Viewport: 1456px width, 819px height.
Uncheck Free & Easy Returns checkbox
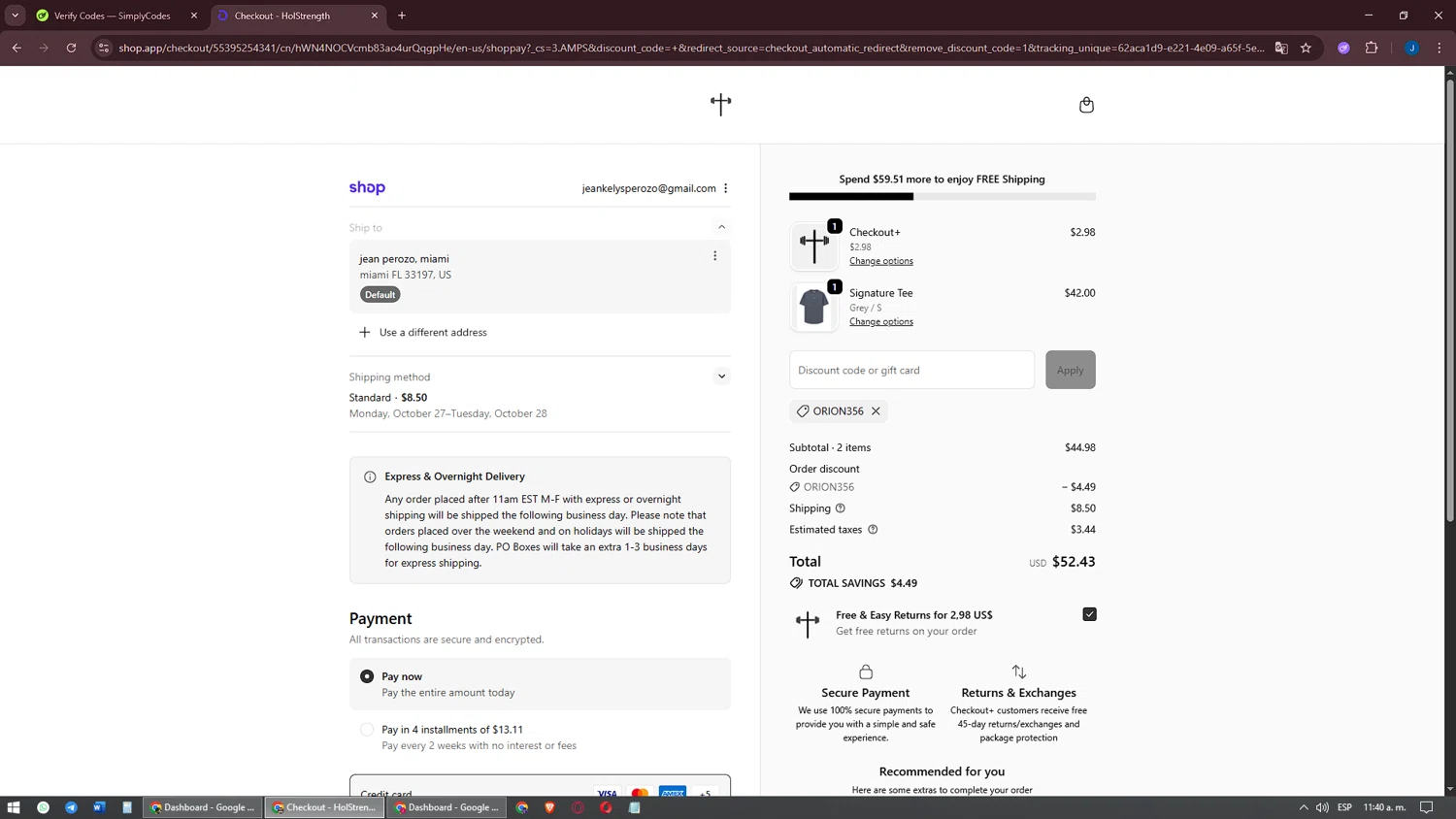tap(1089, 614)
